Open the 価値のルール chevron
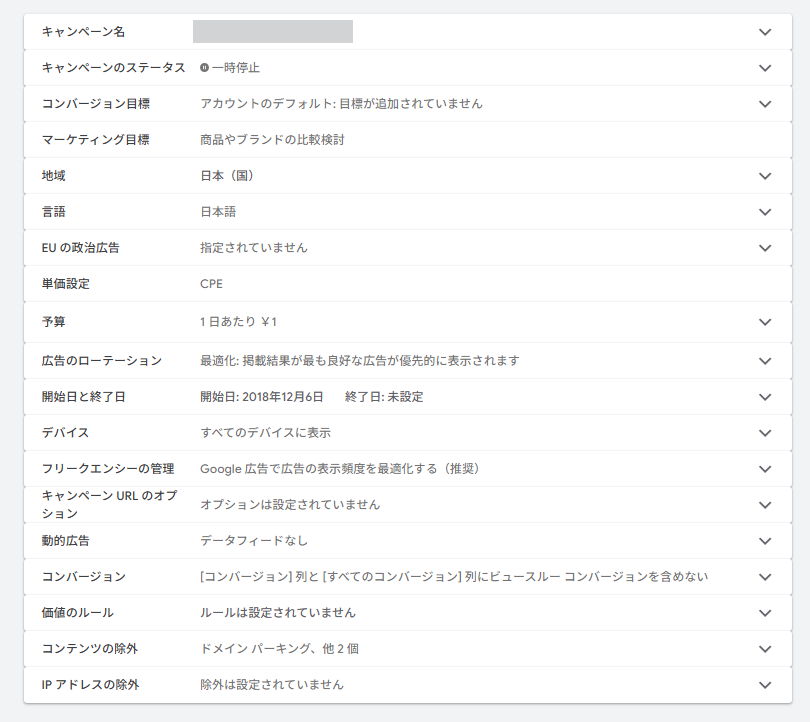This screenshot has width=810, height=722. [765, 613]
